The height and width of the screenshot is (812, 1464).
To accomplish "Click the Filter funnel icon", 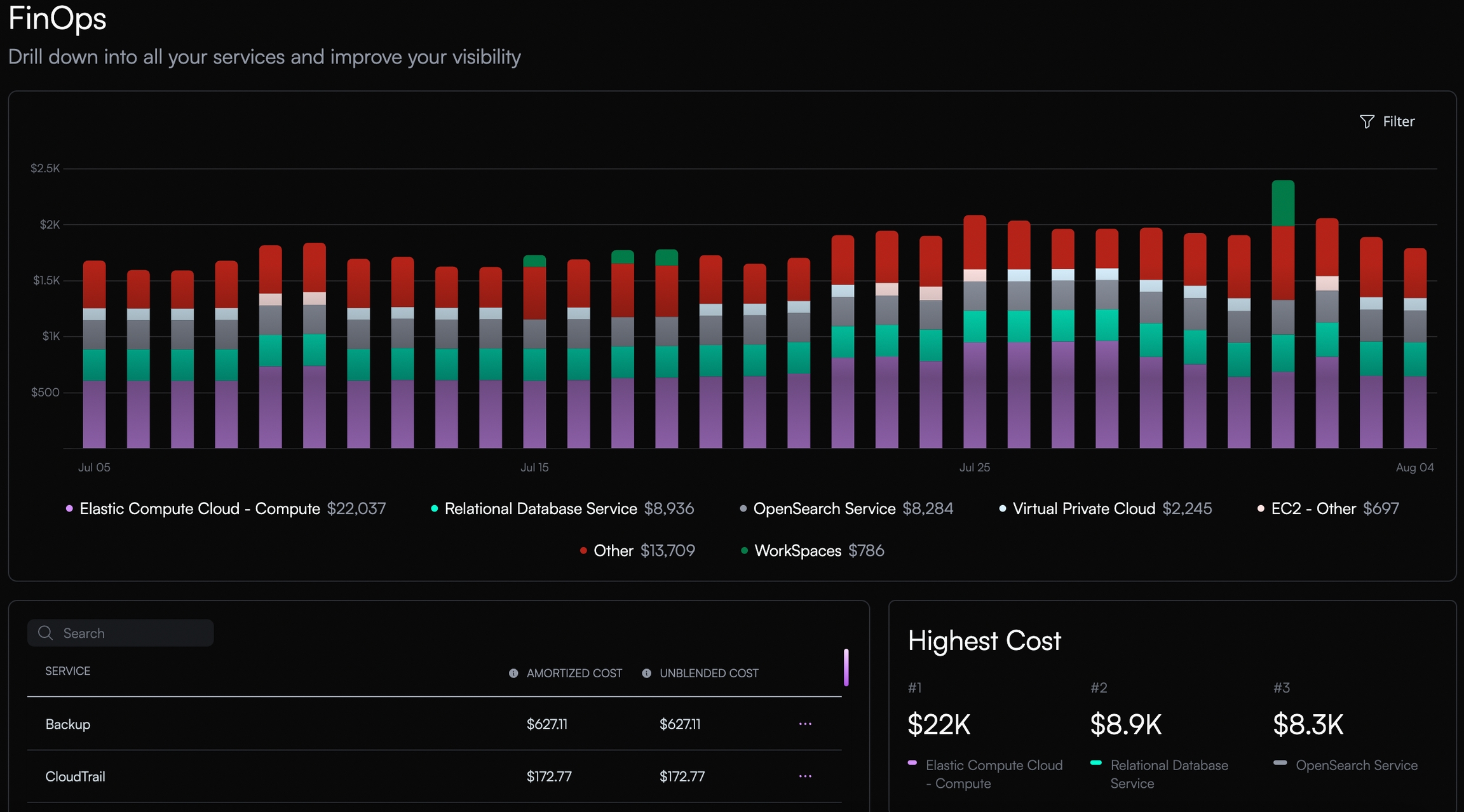I will (x=1366, y=121).
